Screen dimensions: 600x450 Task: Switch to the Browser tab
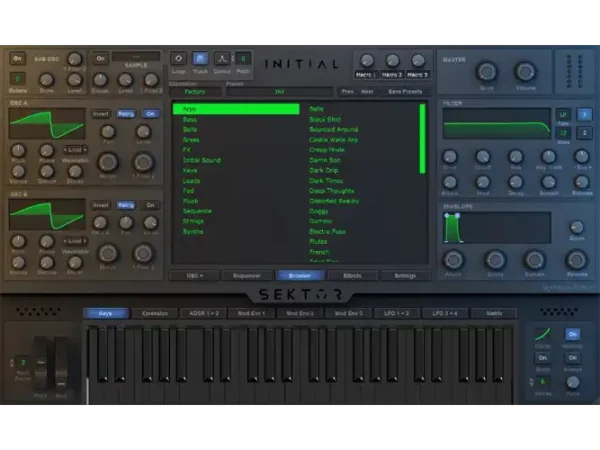(x=300, y=276)
